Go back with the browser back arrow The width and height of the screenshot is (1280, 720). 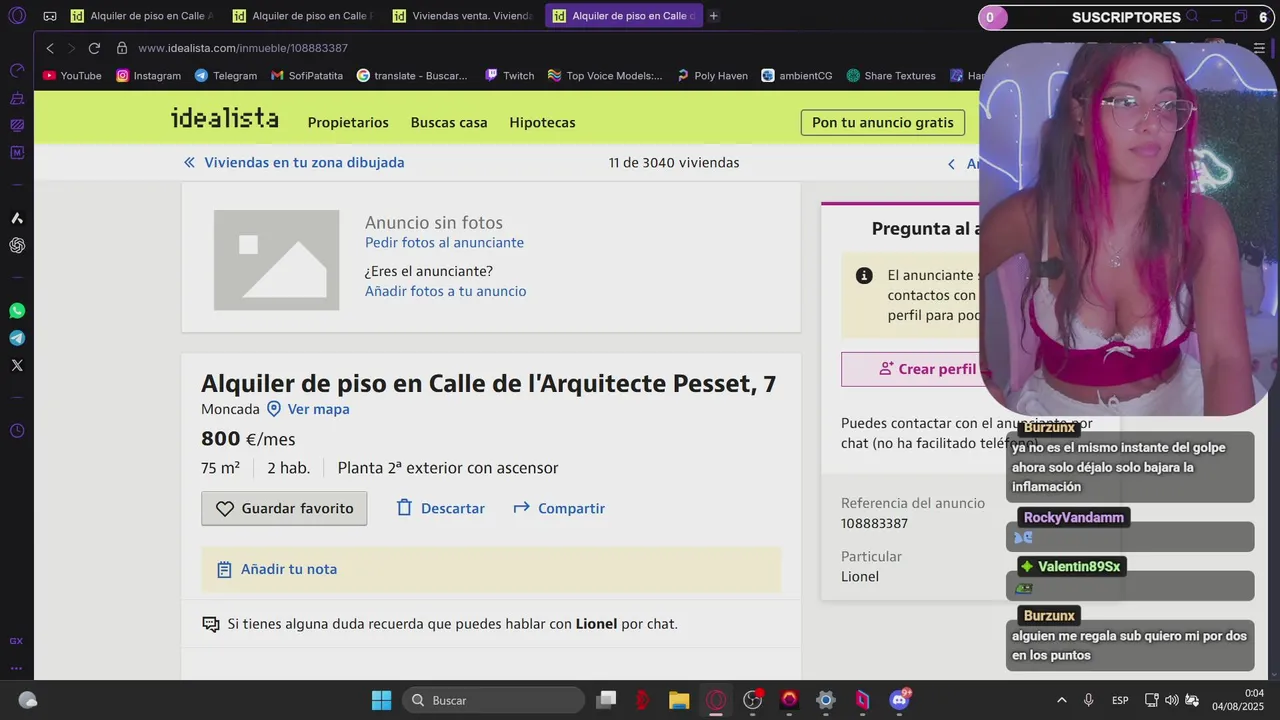50,48
